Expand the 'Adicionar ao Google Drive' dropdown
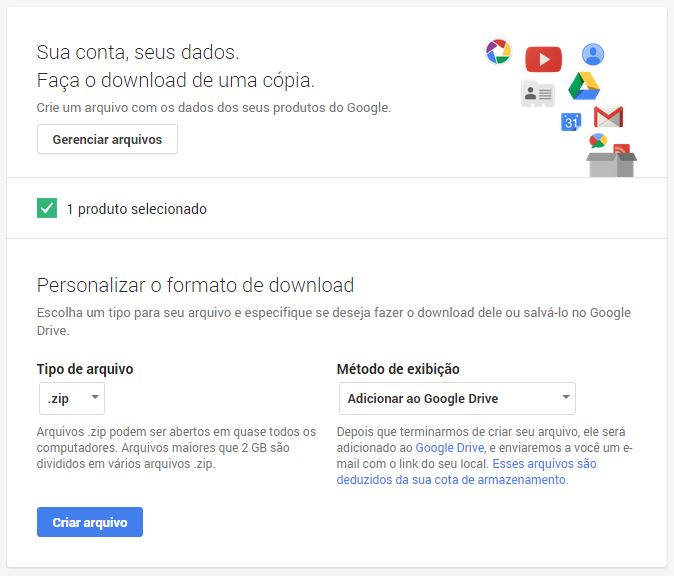The width and height of the screenshot is (674, 576). click(457, 398)
